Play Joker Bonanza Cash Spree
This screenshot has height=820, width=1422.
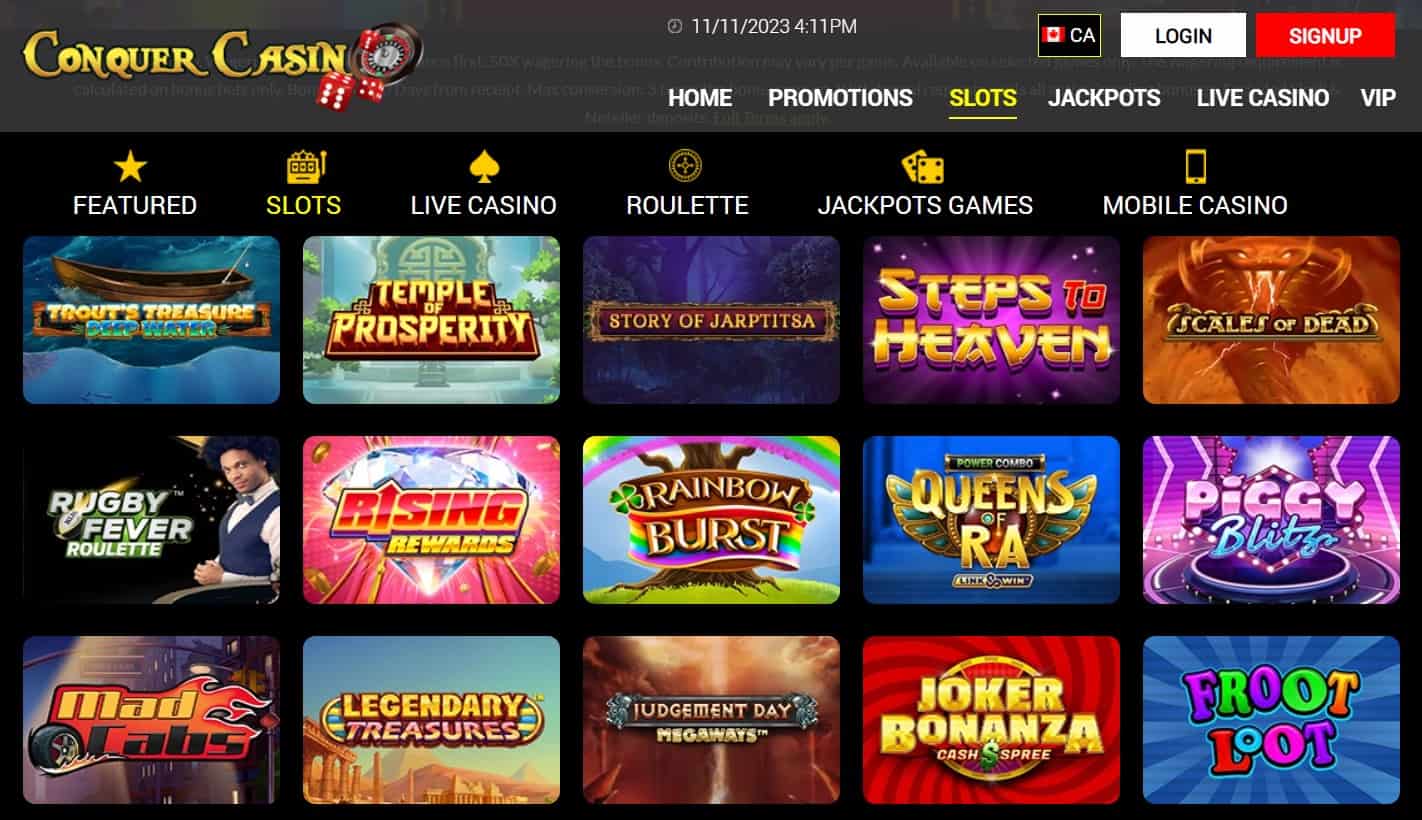(x=991, y=720)
